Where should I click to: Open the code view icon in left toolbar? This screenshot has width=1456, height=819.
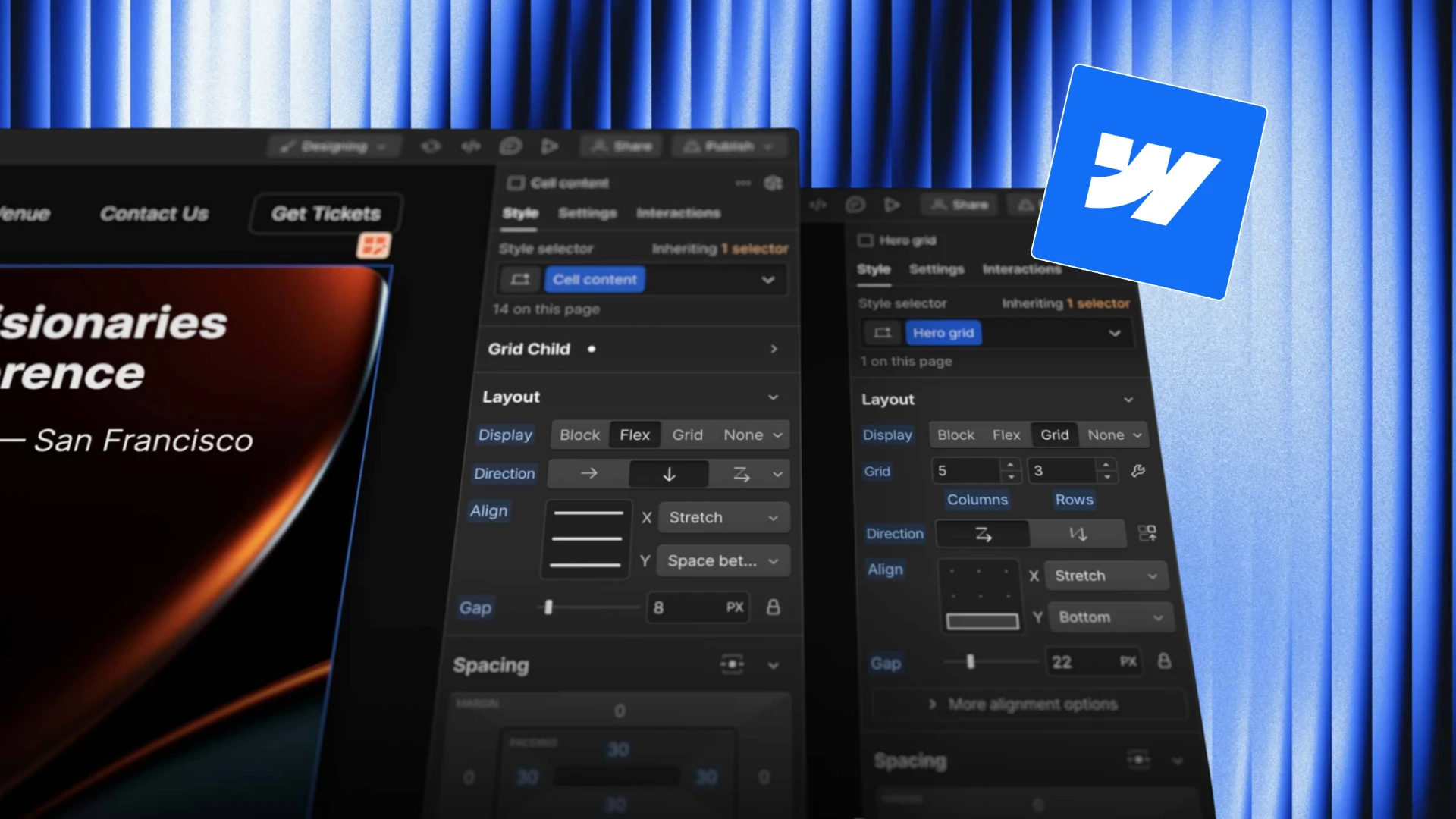click(471, 146)
